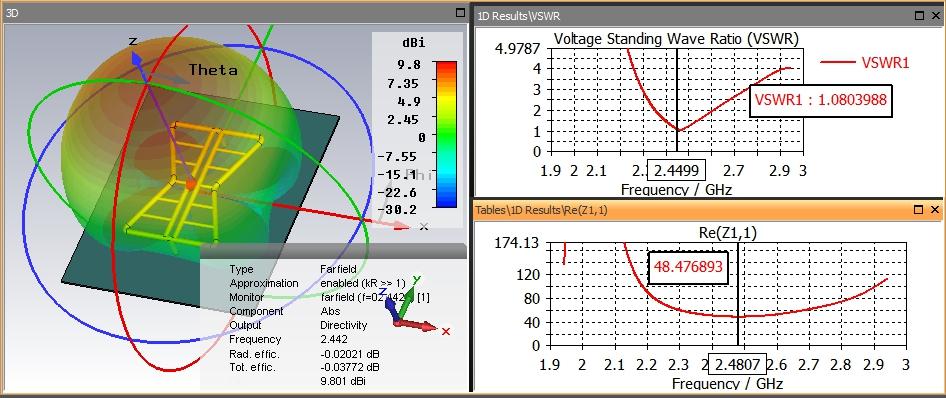The height and width of the screenshot is (398, 946).
Task: Click the Directivity output value
Action: coord(343,325)
